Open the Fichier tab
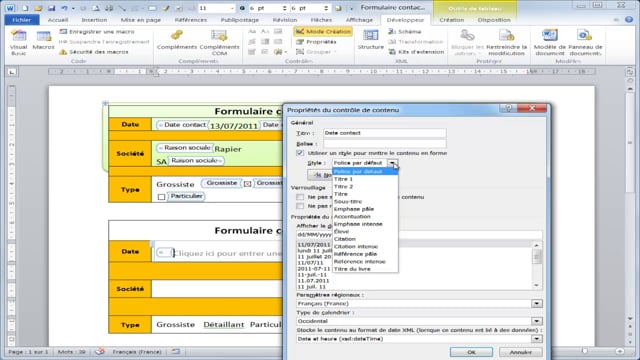Viewport: 640px width, 360px height. [x=22, y=20]
